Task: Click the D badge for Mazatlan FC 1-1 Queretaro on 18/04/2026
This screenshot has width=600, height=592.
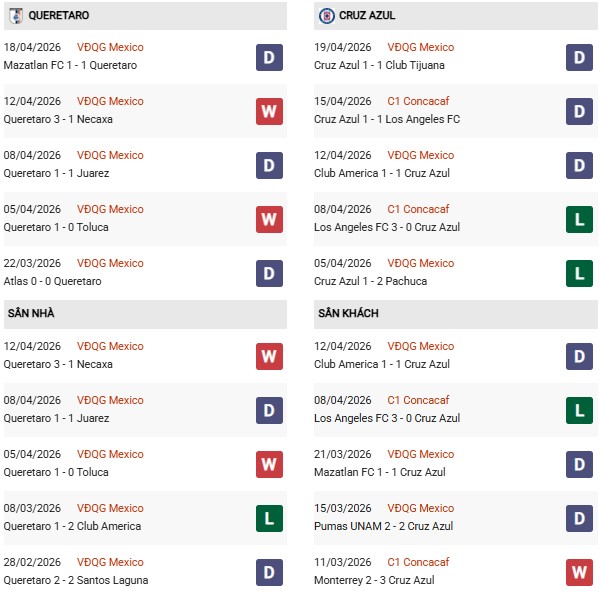Action: pyautogui.click(x=269, y=57)
